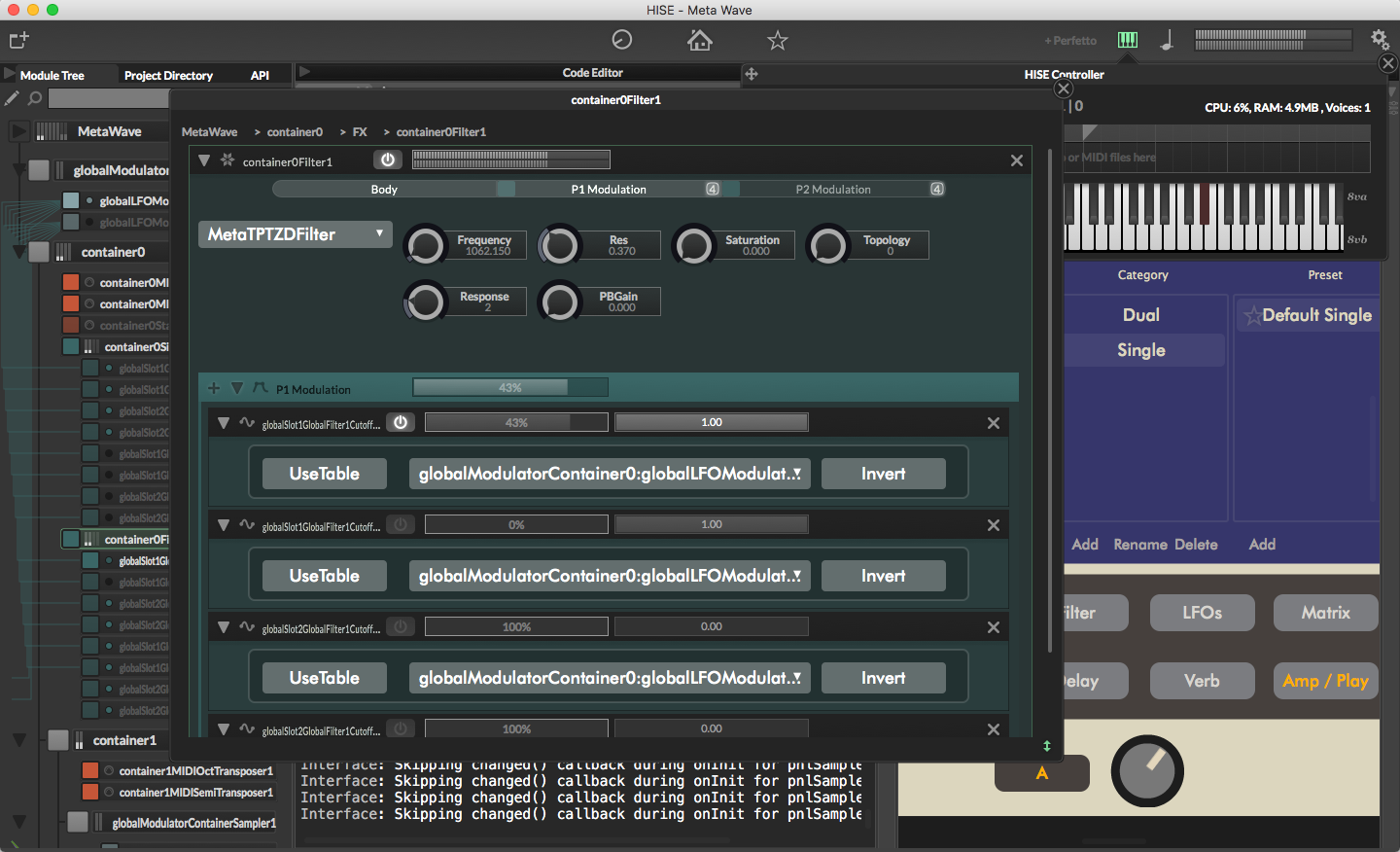
Task: Click the star icon next to Default Single preset
Action: 1253,315
